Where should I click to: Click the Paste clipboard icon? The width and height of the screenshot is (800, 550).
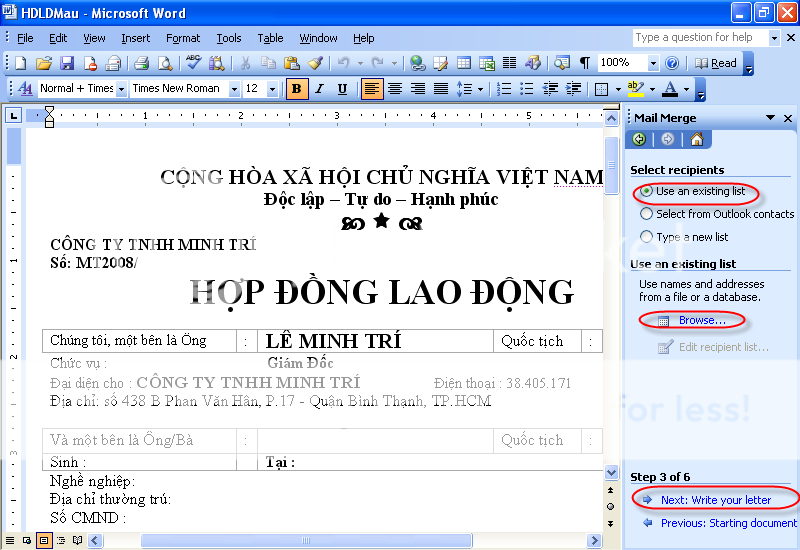[291, 63]
